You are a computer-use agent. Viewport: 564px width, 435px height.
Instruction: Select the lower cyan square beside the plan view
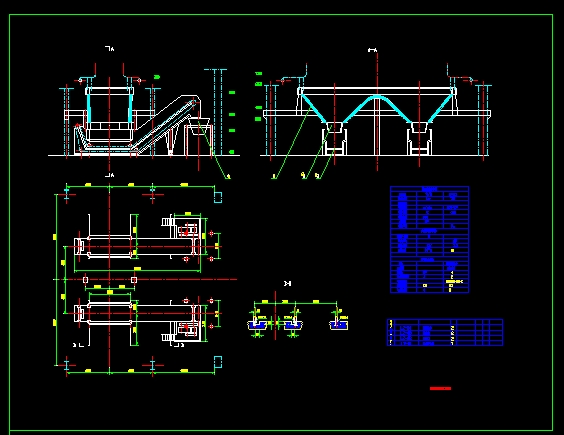pyautogui.click(x=218, y=362)
